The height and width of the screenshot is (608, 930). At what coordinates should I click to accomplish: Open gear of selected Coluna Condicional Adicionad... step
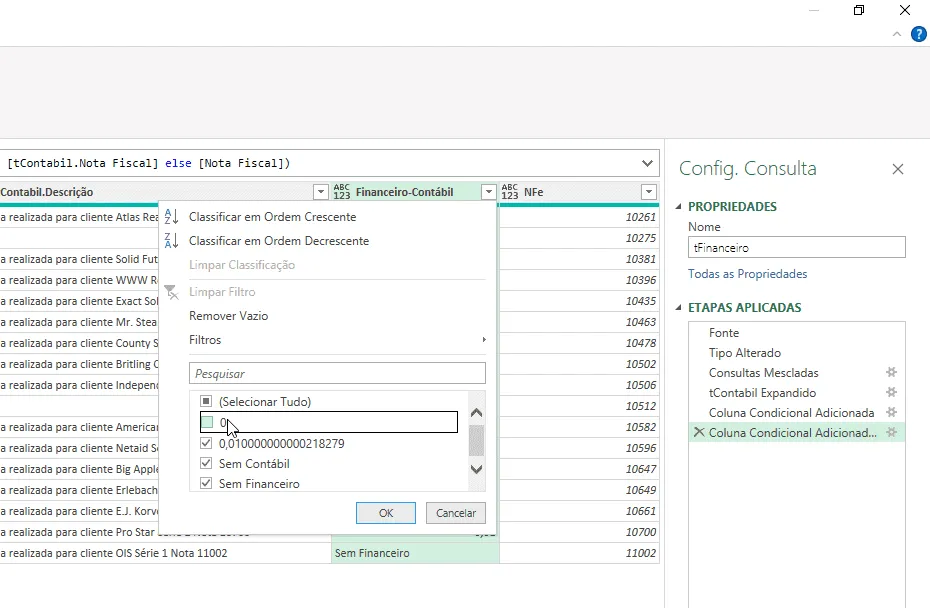pos(891,432)
